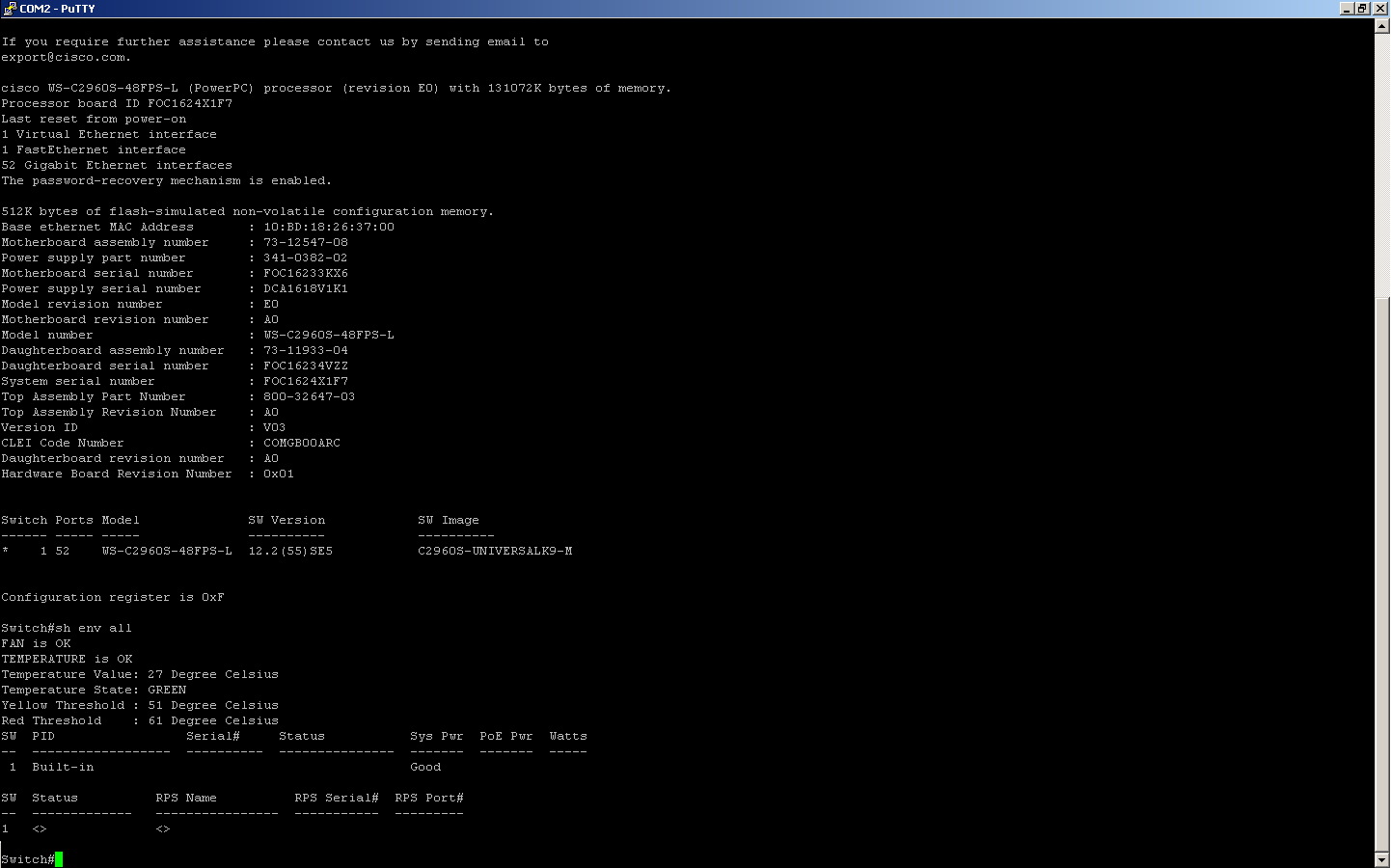Image resolution: width=1391 pixels, height=868 pixels.
Task: Click system serial number FOC1624X1F7 value
Action: 306,381
